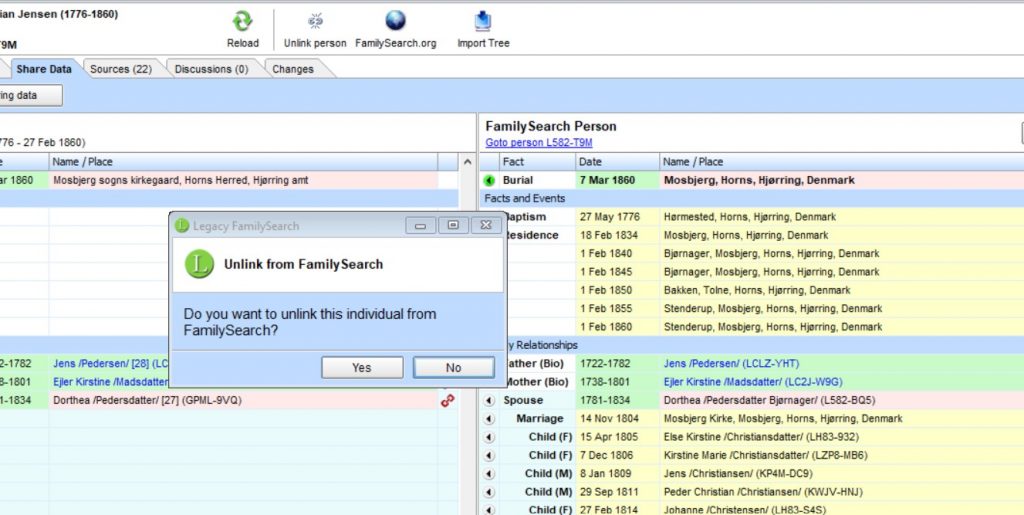Click the Facts and Events section header
1024x515 pixels.
(524, 198)
